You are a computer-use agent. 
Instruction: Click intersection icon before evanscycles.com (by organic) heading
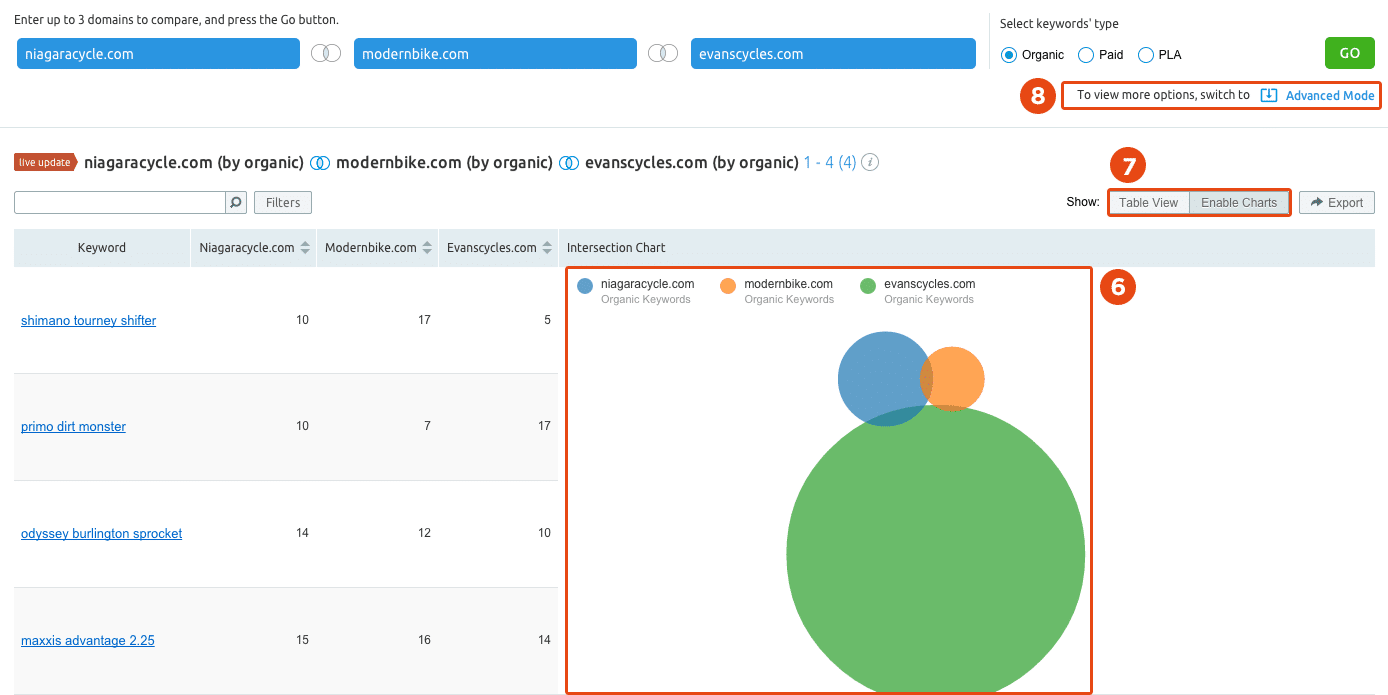569,162
